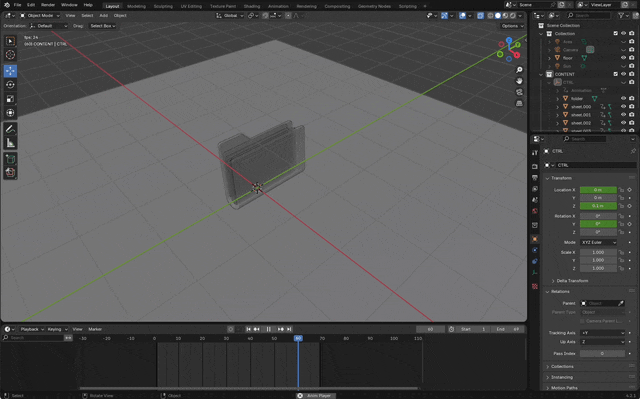Viewport: 640px width, 399px height.
Task: Hide the floor object with its eye icon
Action: pos(623,58)
